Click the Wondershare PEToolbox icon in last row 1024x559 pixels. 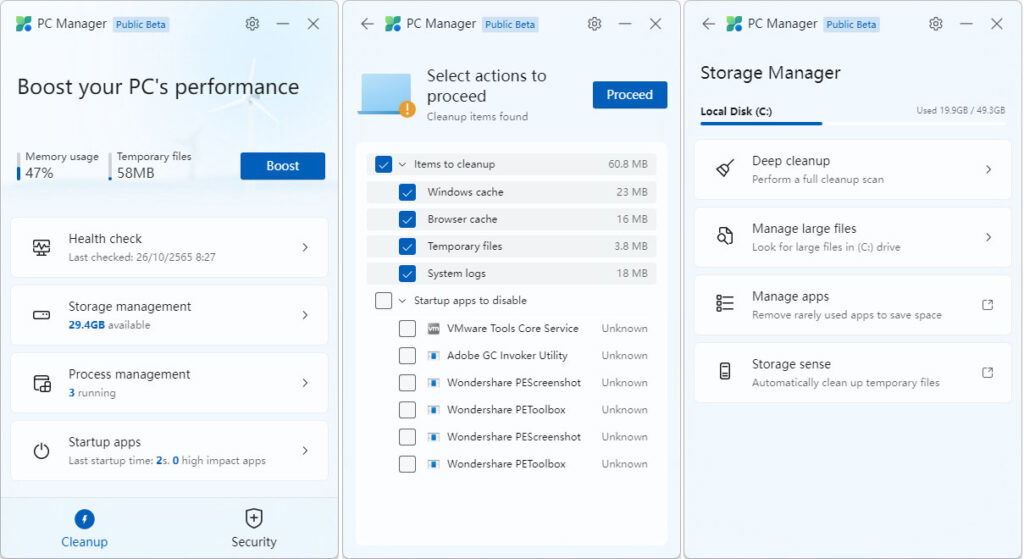click(x=433, y=464)
